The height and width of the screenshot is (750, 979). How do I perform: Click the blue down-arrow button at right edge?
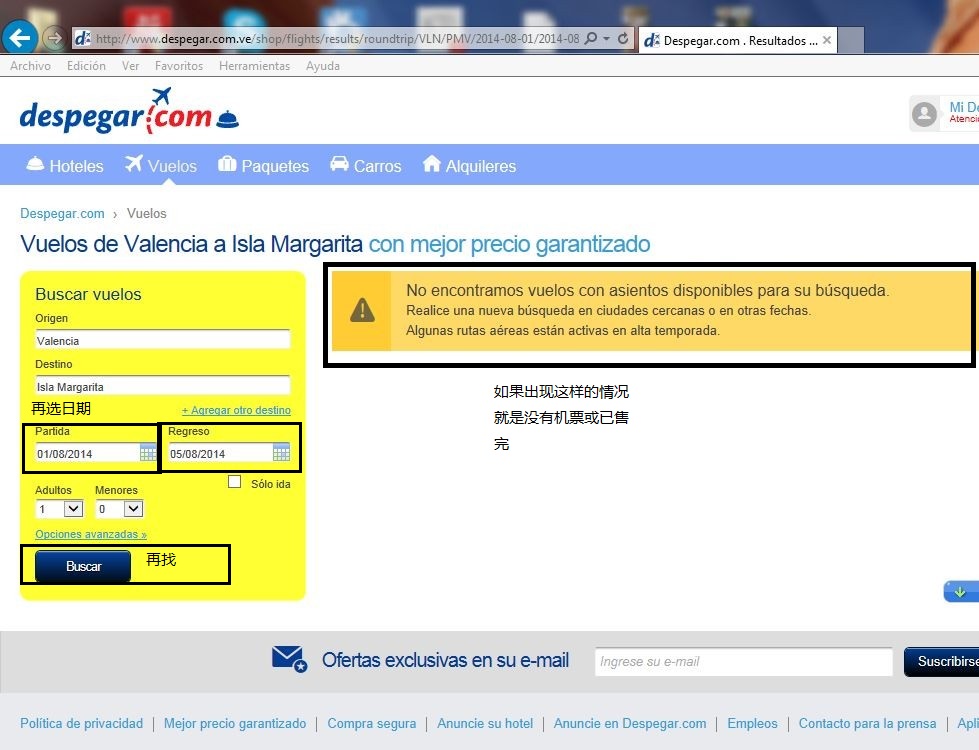tap(960, 591)
